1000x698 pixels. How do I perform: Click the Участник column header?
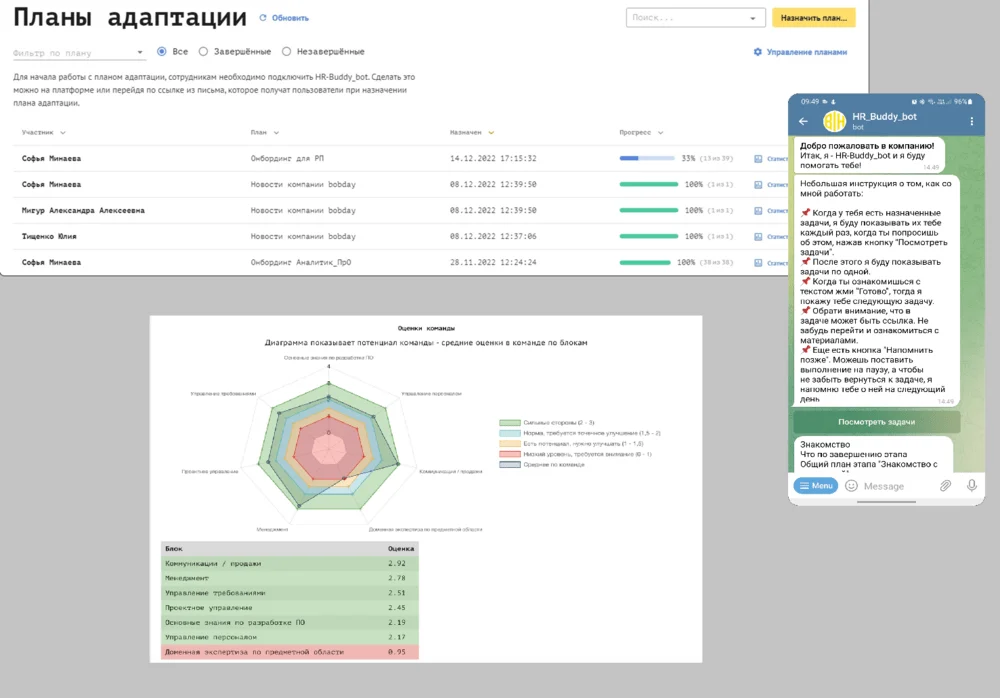tap(38, 132)
